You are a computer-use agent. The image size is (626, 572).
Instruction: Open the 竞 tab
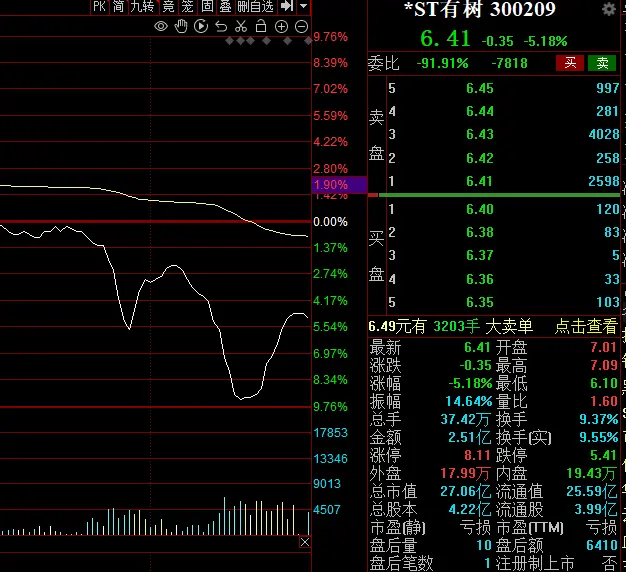tap(168, 6)
